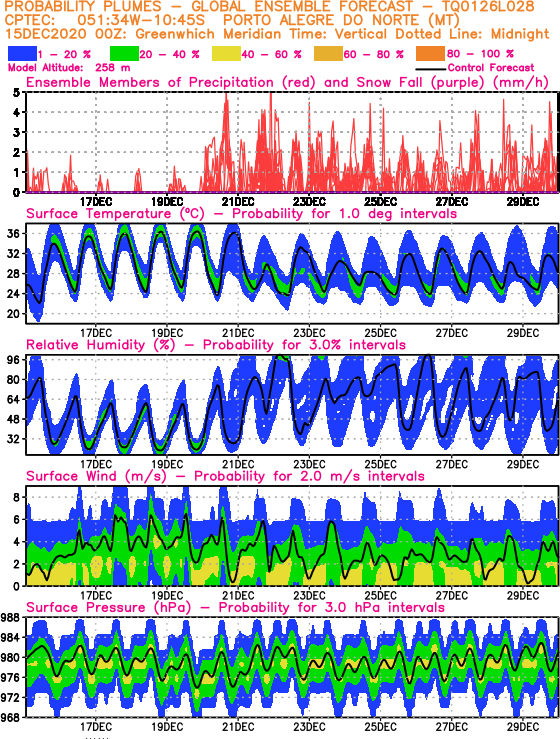Click the Surface Pressure chart title

coord(235,608)
